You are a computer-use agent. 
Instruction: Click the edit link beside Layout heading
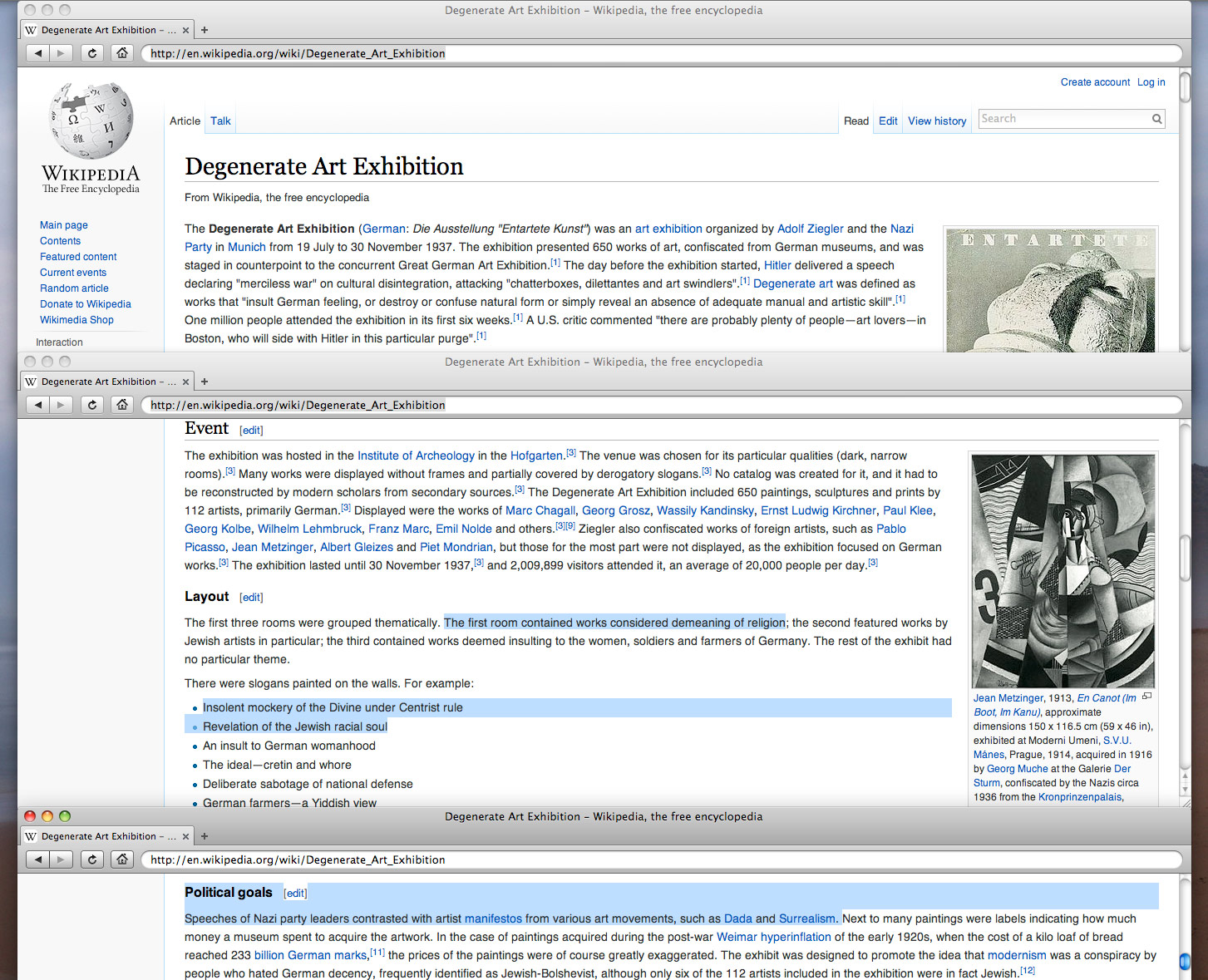tap(251, 598)
